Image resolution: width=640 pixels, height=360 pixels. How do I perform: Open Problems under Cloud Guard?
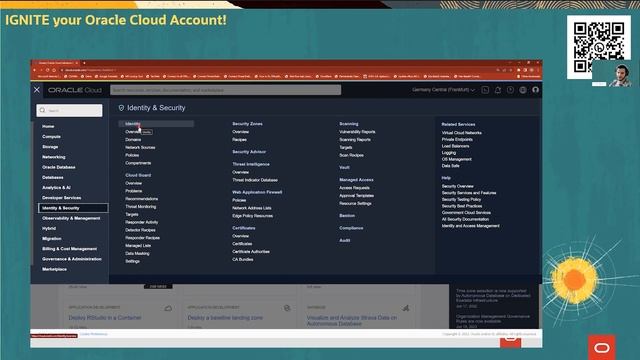pyautogui.click(x=133, y=191)
